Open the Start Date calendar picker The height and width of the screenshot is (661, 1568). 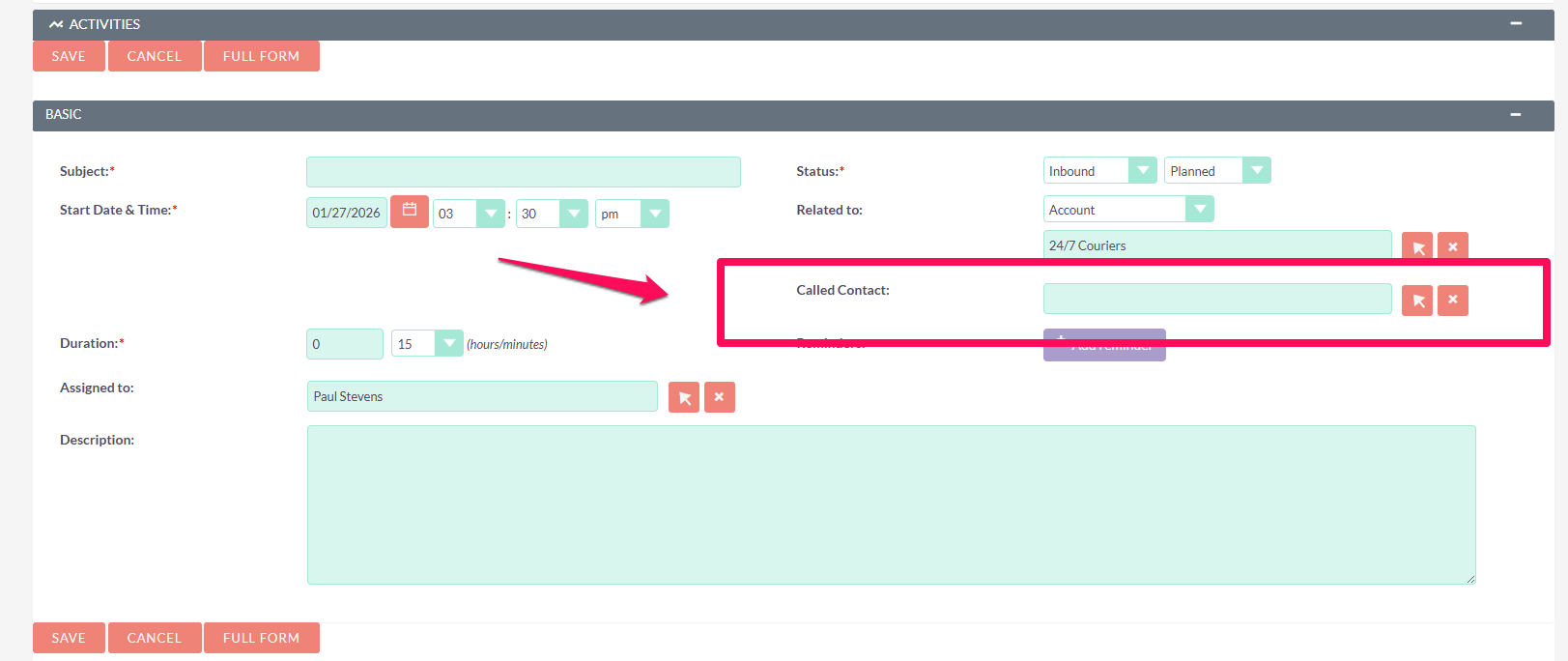409,211
